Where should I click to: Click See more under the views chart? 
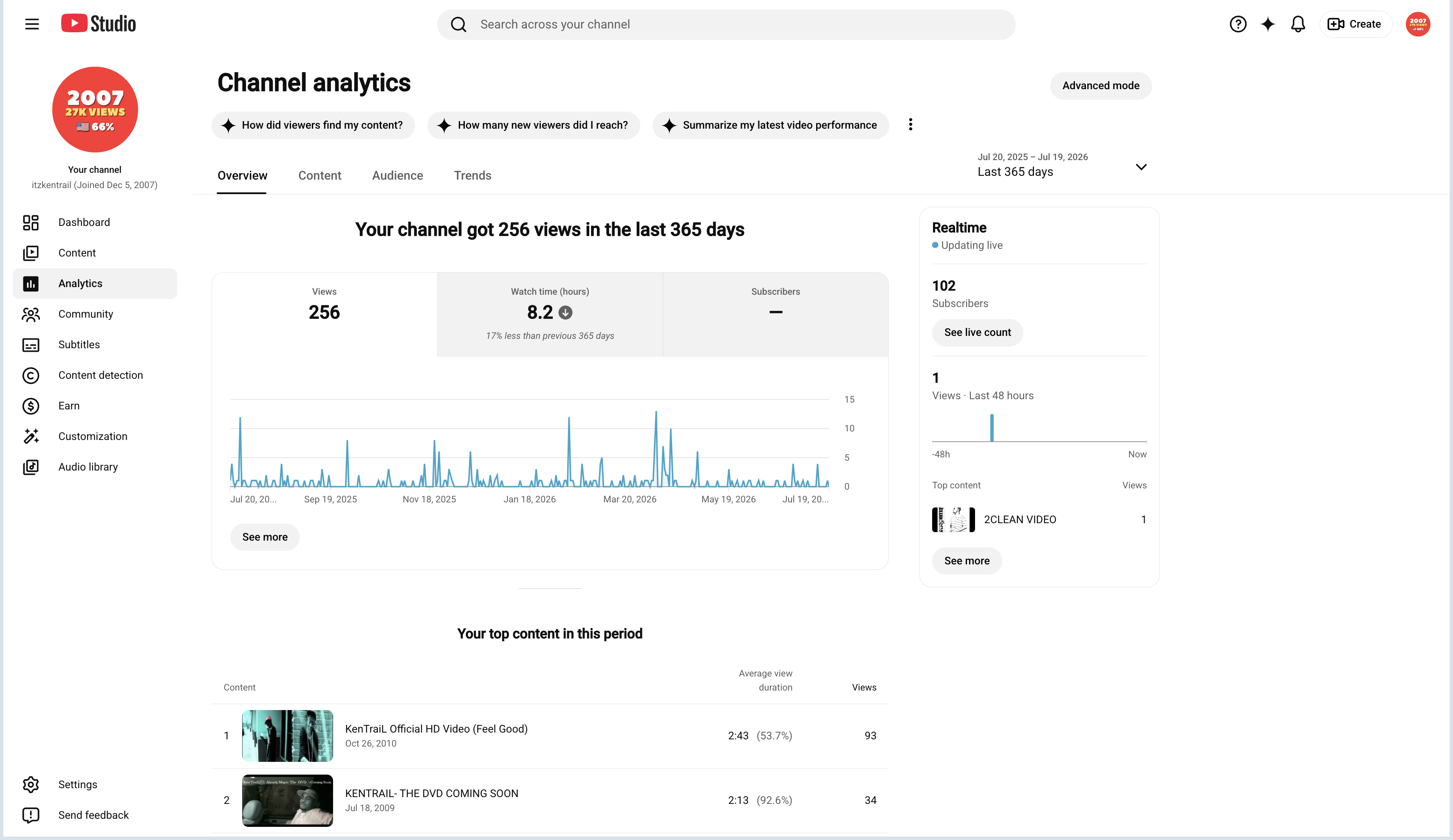[x=265, y=537]
